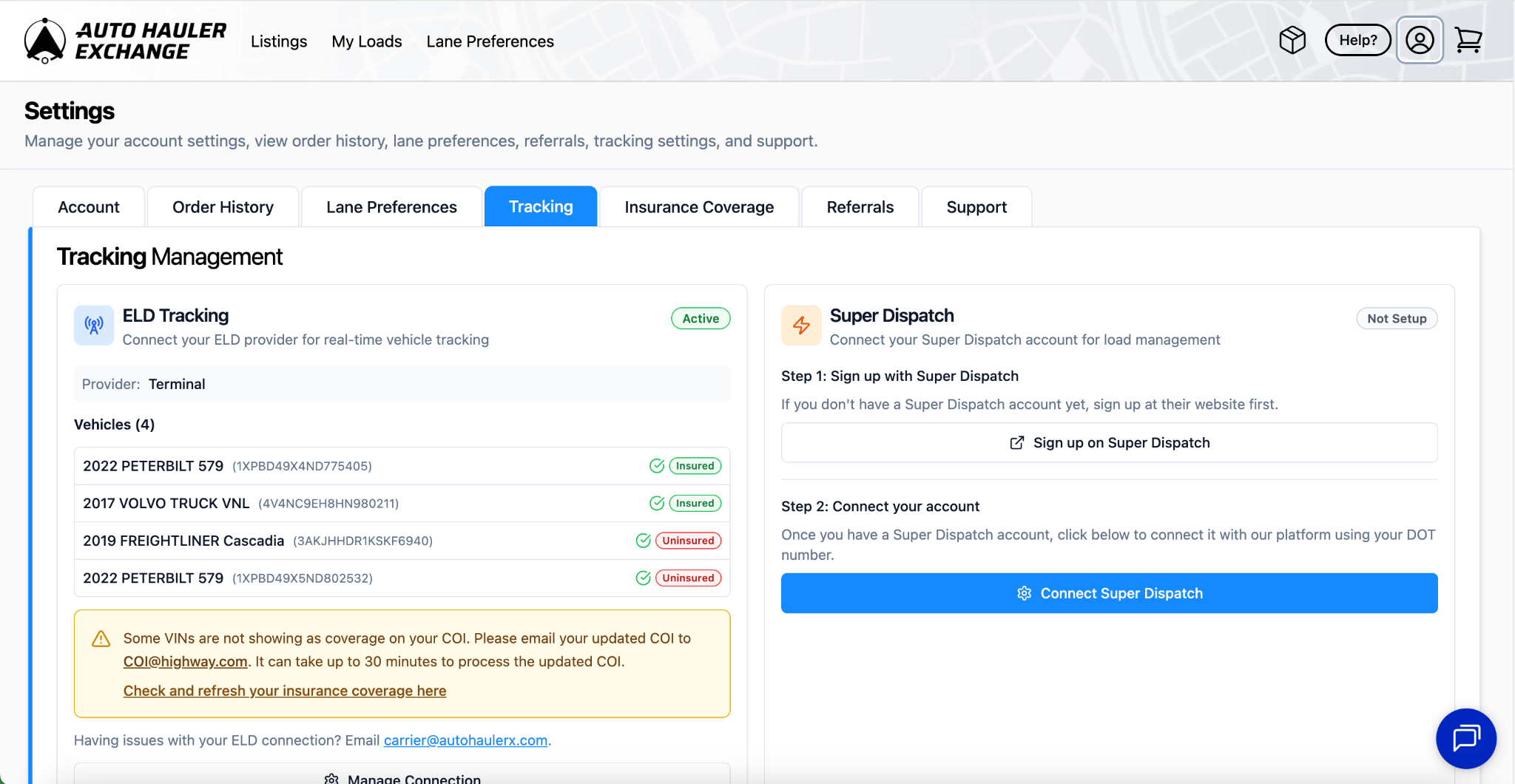
Task: Click the carrier@autohaulerx.com email link
Action: 465,740
